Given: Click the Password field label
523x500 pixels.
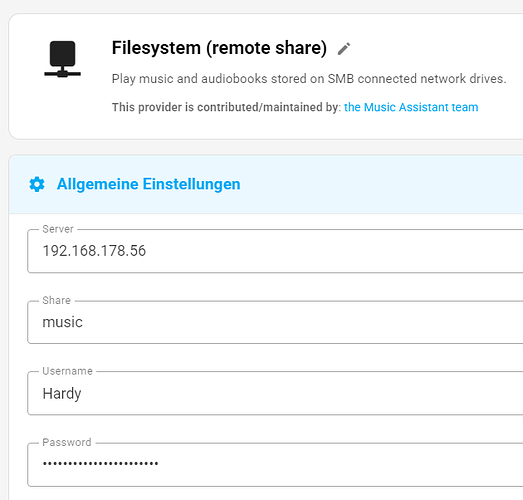Looking at the screenshot, I should 67,443.
